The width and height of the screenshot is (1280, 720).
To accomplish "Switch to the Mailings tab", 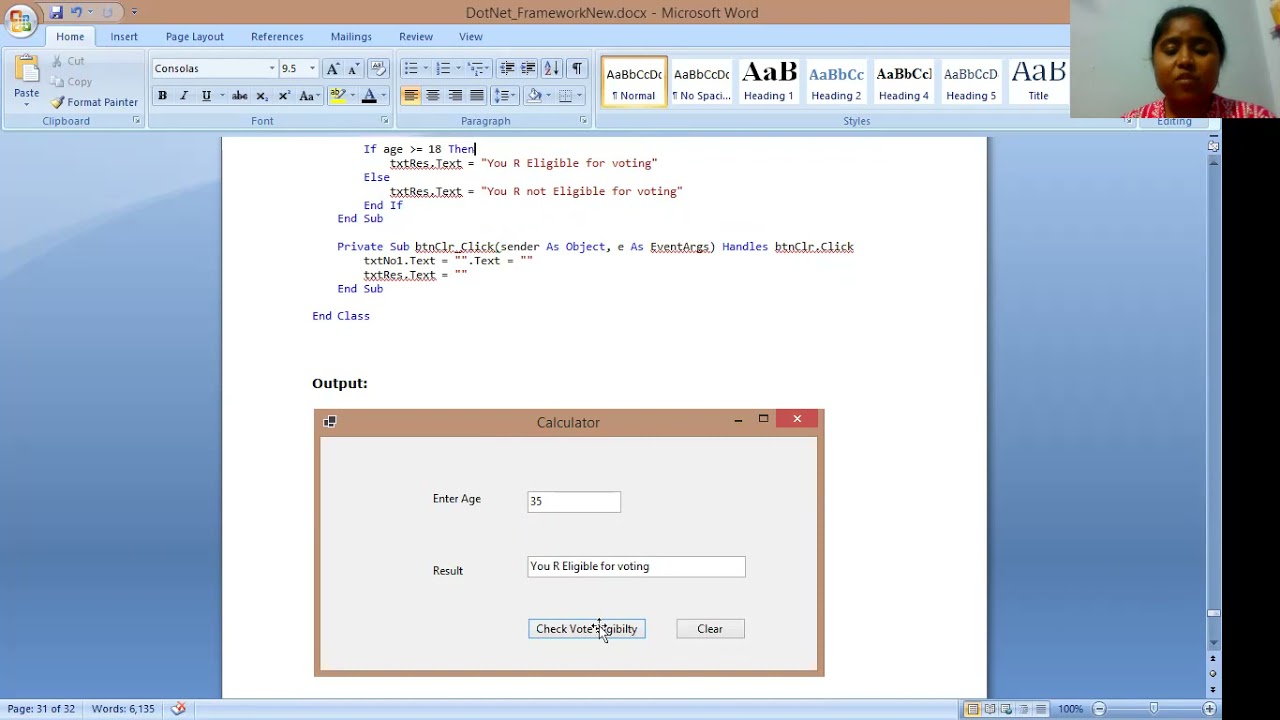I will coord(351,37).
